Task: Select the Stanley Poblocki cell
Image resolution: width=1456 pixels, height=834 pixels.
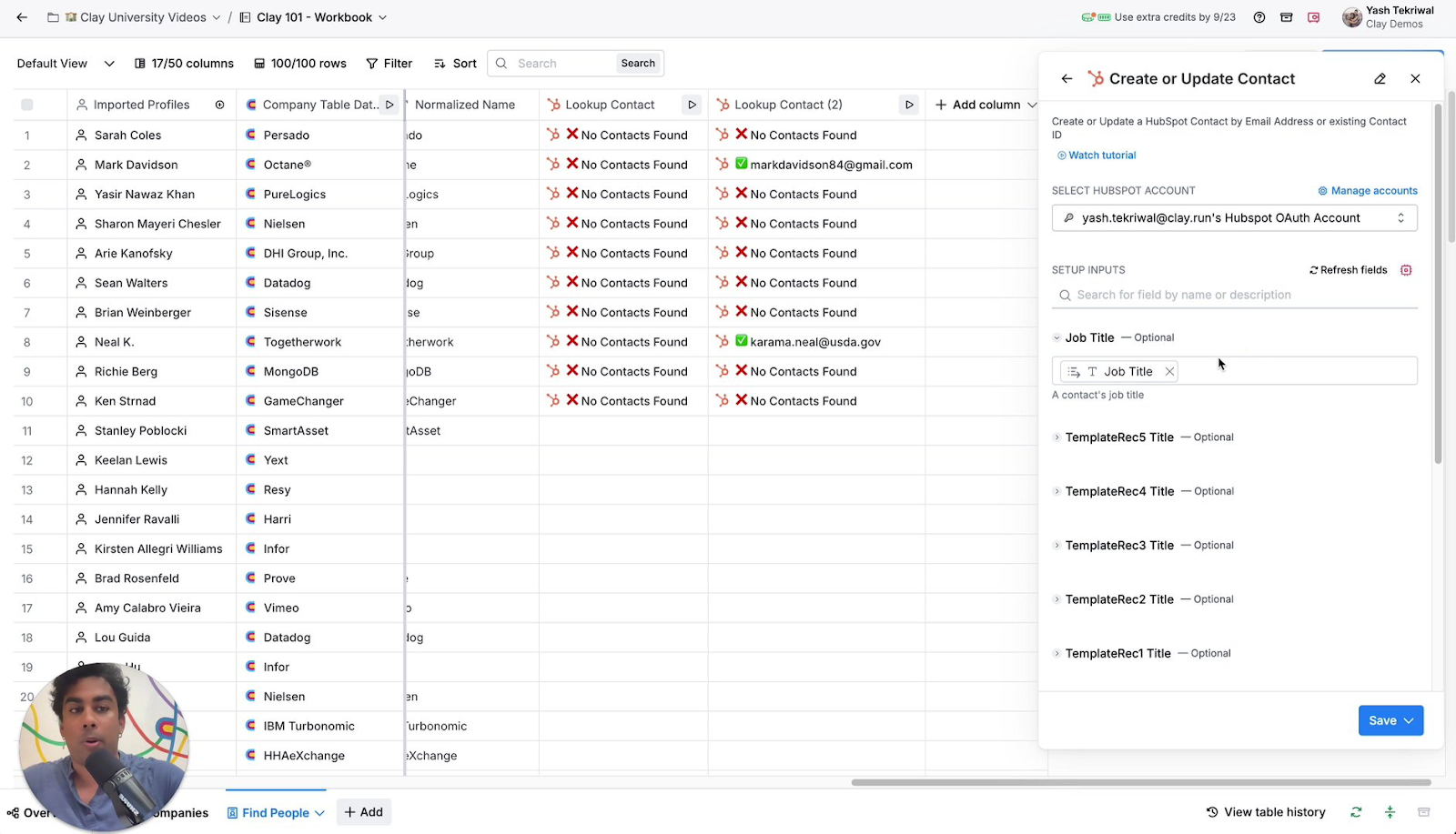Action: (152, 430)
